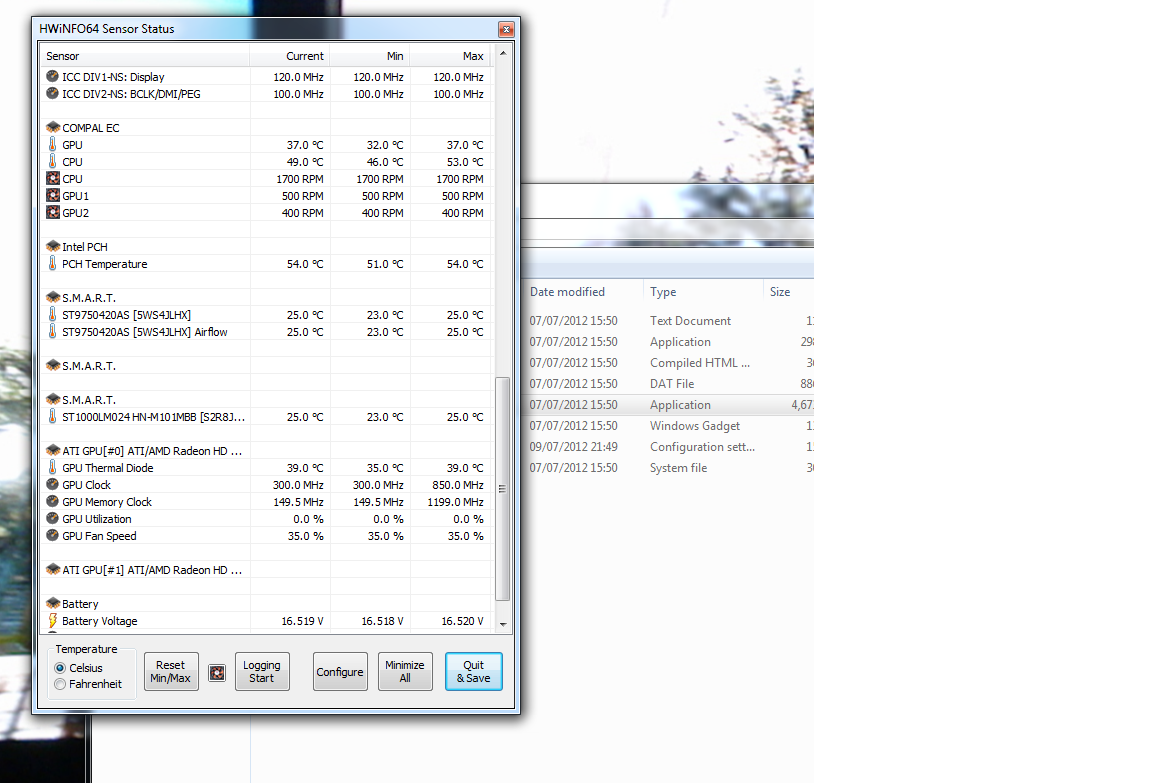Click the sensor list scroll up arrow
The height and width of the screenshot is (783, 1152).
[x=503, y=54]
